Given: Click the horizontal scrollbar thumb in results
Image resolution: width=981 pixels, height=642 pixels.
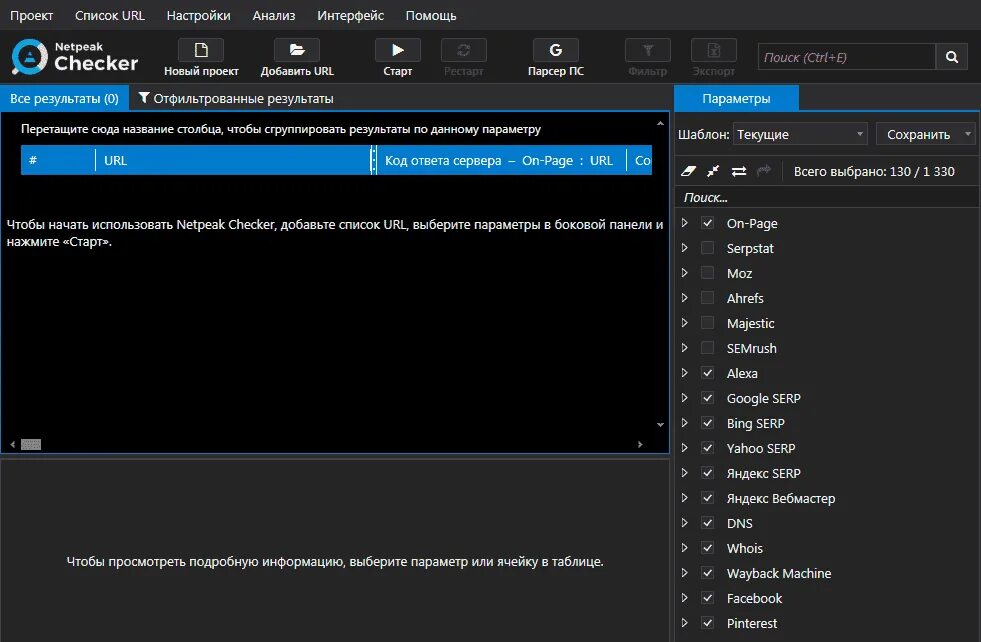Looking at the screenshot, I should (31, 444).
